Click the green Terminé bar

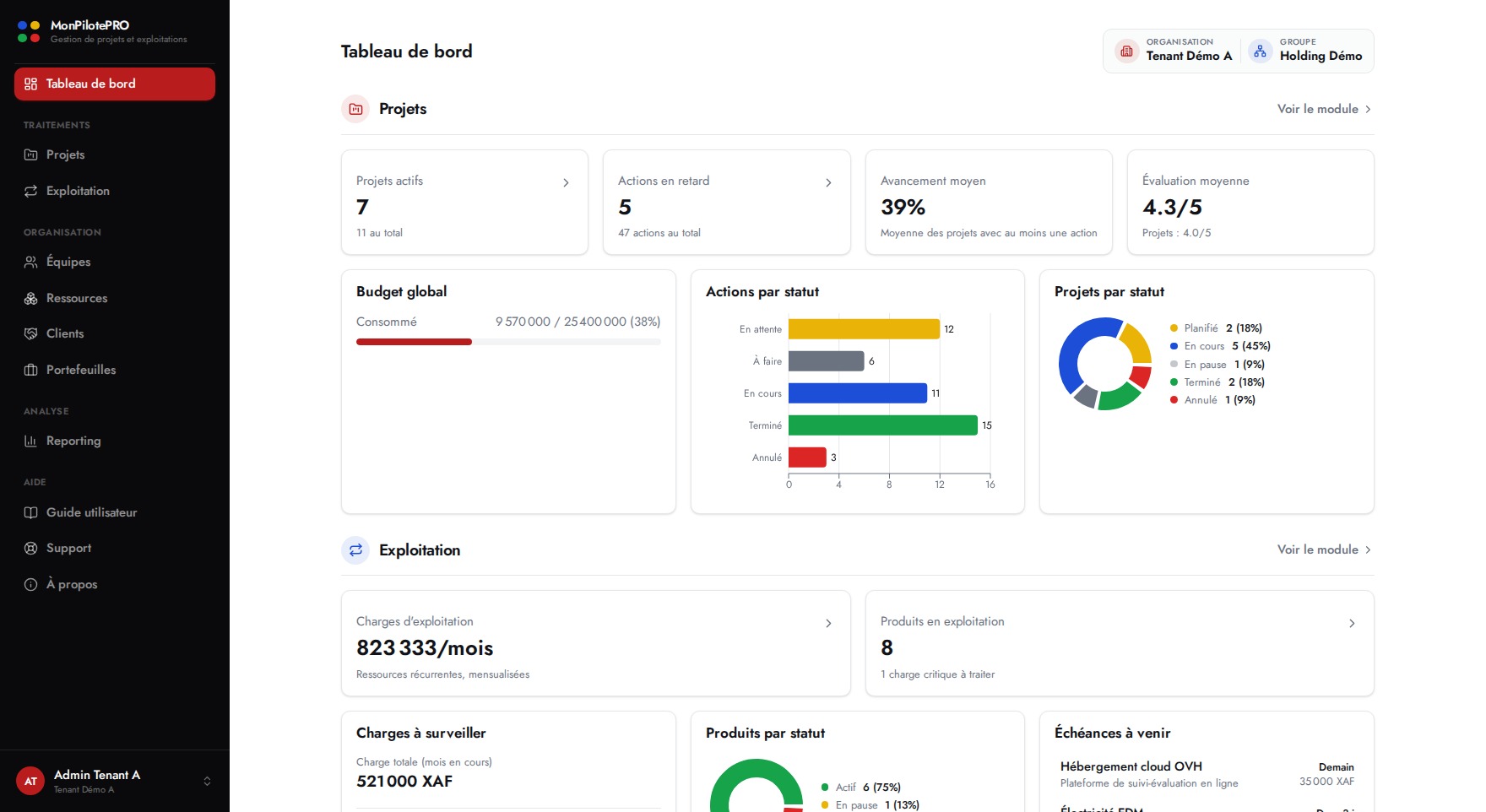click(x=883, y=425)
